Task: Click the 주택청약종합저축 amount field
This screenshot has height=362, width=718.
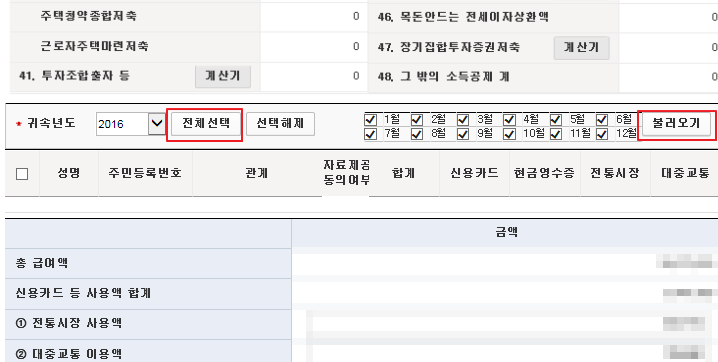Action: coord(314,17)
